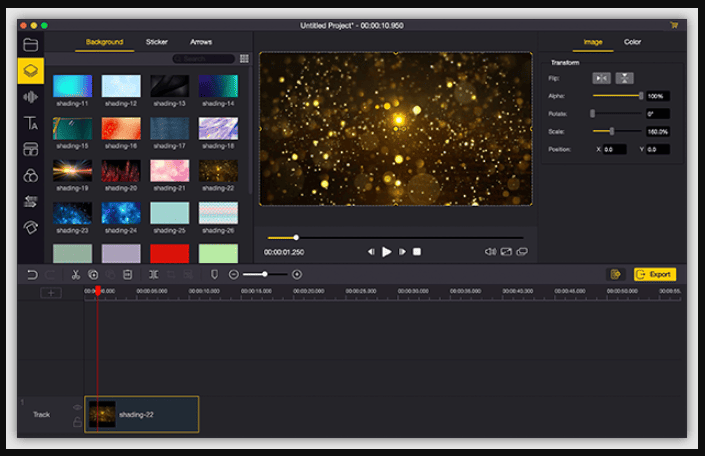Viewport: 705px width, 456px height.
Task: Open the media folder panel in sidebar
Action: 31,45
